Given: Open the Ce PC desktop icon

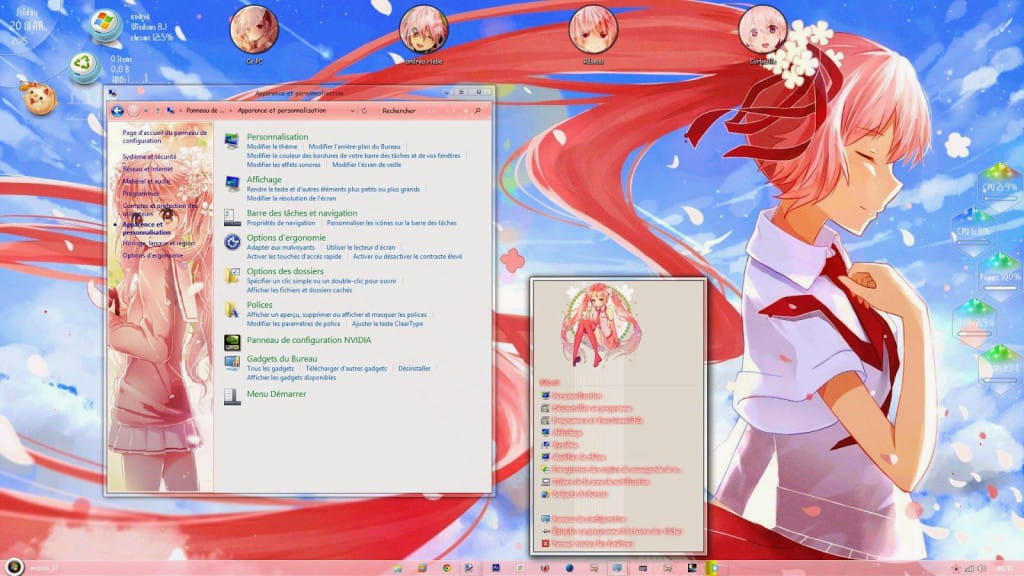Looking at the screenshot, I should [x=253, y=30].
